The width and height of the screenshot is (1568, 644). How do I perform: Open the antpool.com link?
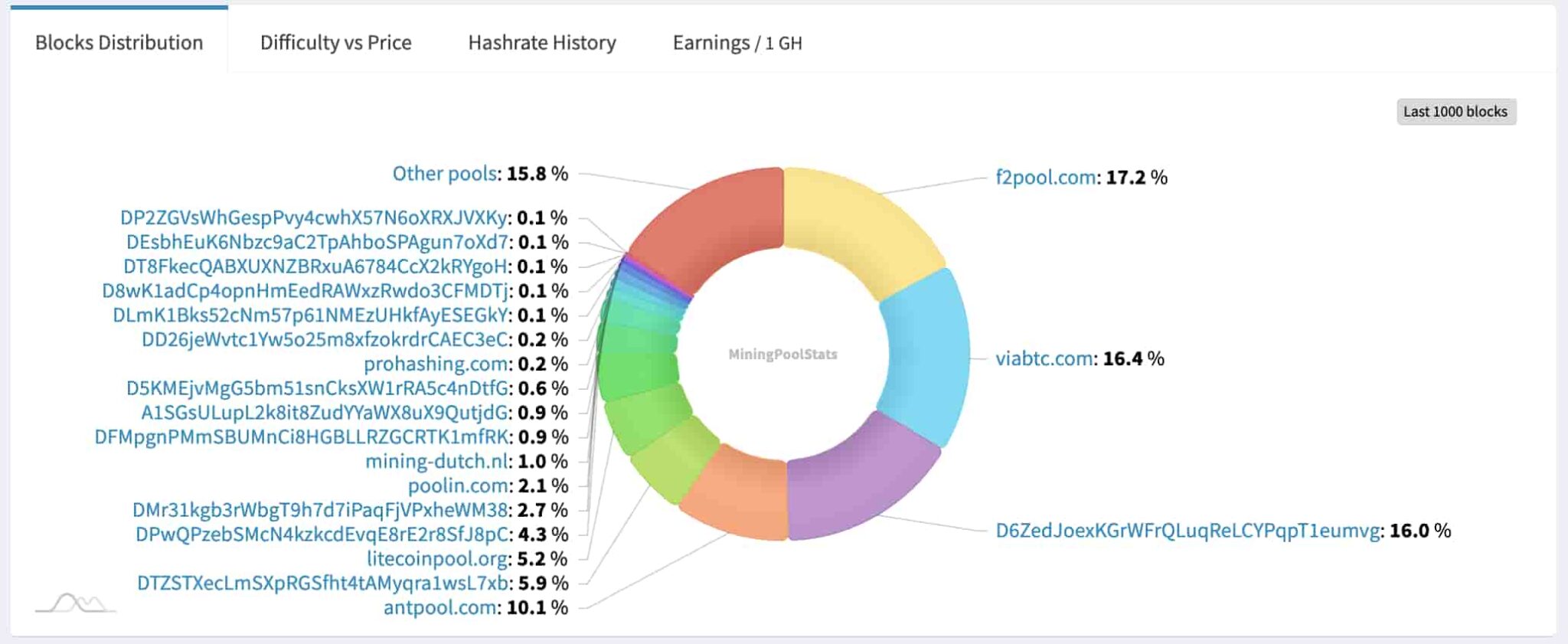pyautogui.click(x=440, y=607)
